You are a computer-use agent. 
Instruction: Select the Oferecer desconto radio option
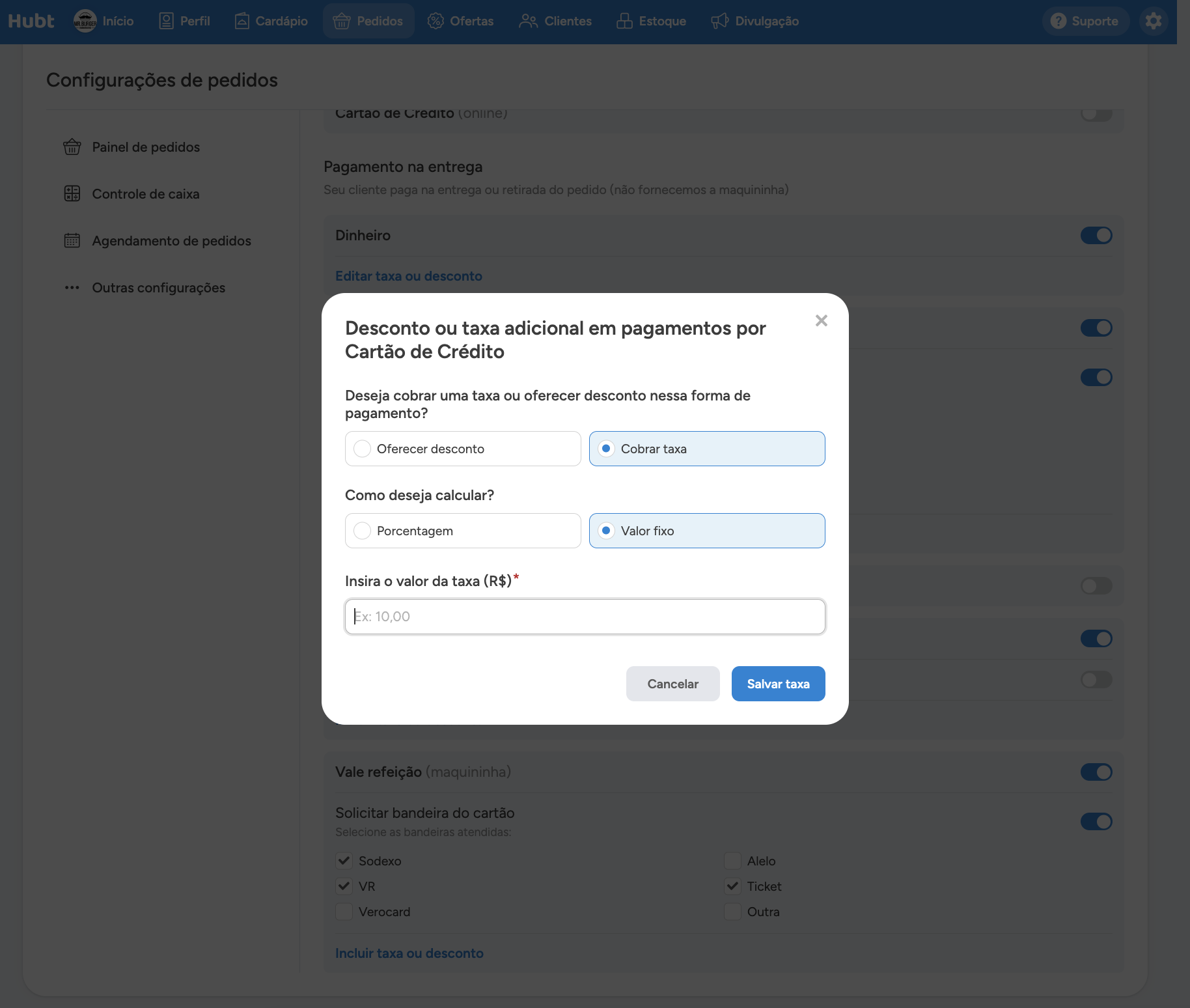tap(463, 449)
